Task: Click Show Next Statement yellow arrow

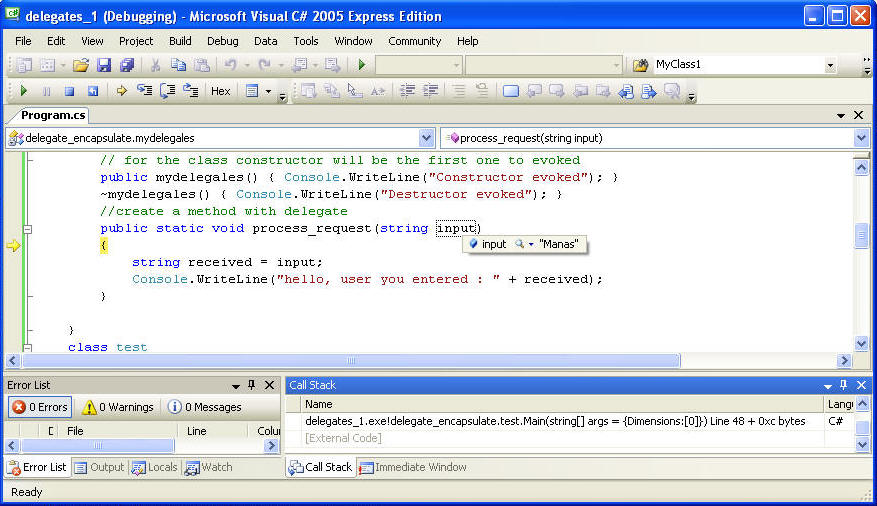Action: click(121, 91)
